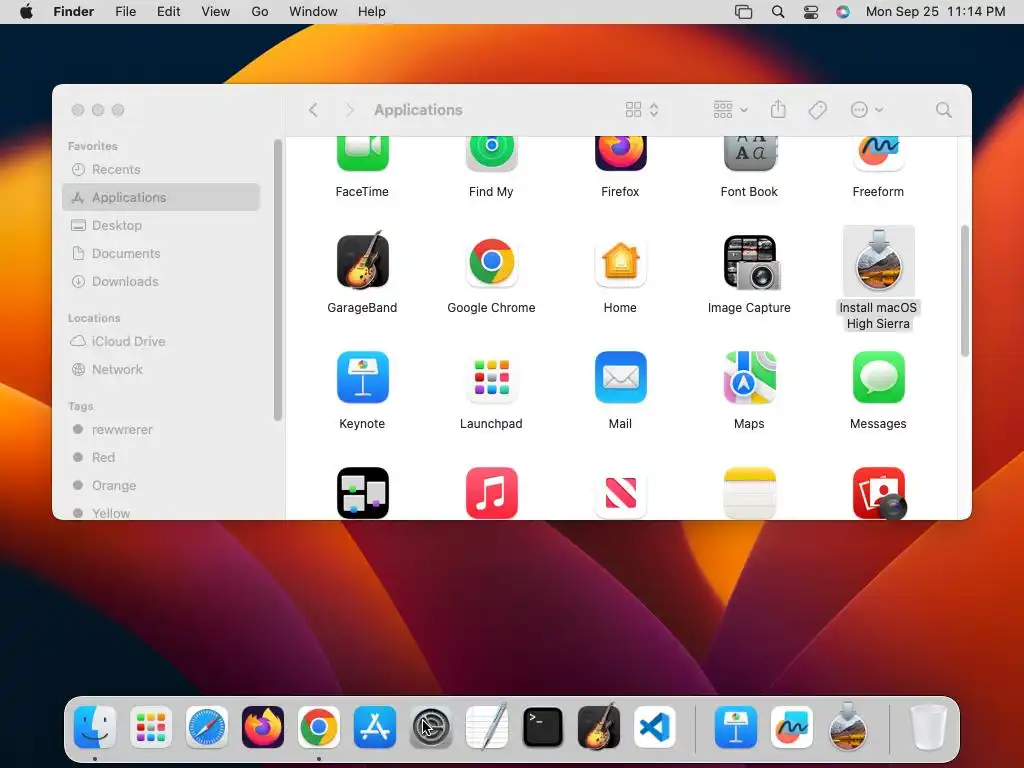
Task: Select the Photo Booth app icon
Action: coord(879,493)
